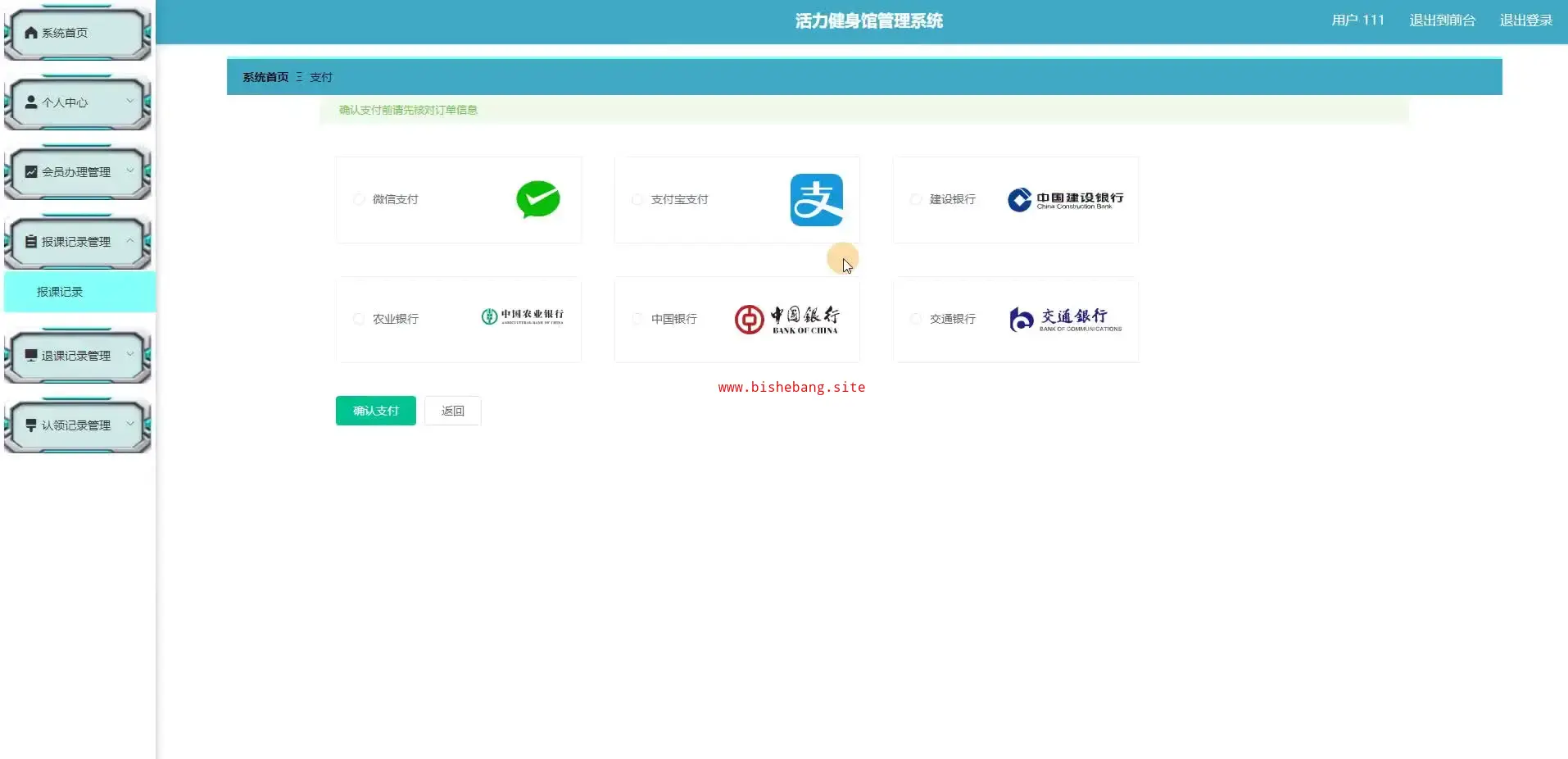Click the Bank of Communications logo
The width and height of the screenshot is (1568, 759).
click(x=1066, y=320)
